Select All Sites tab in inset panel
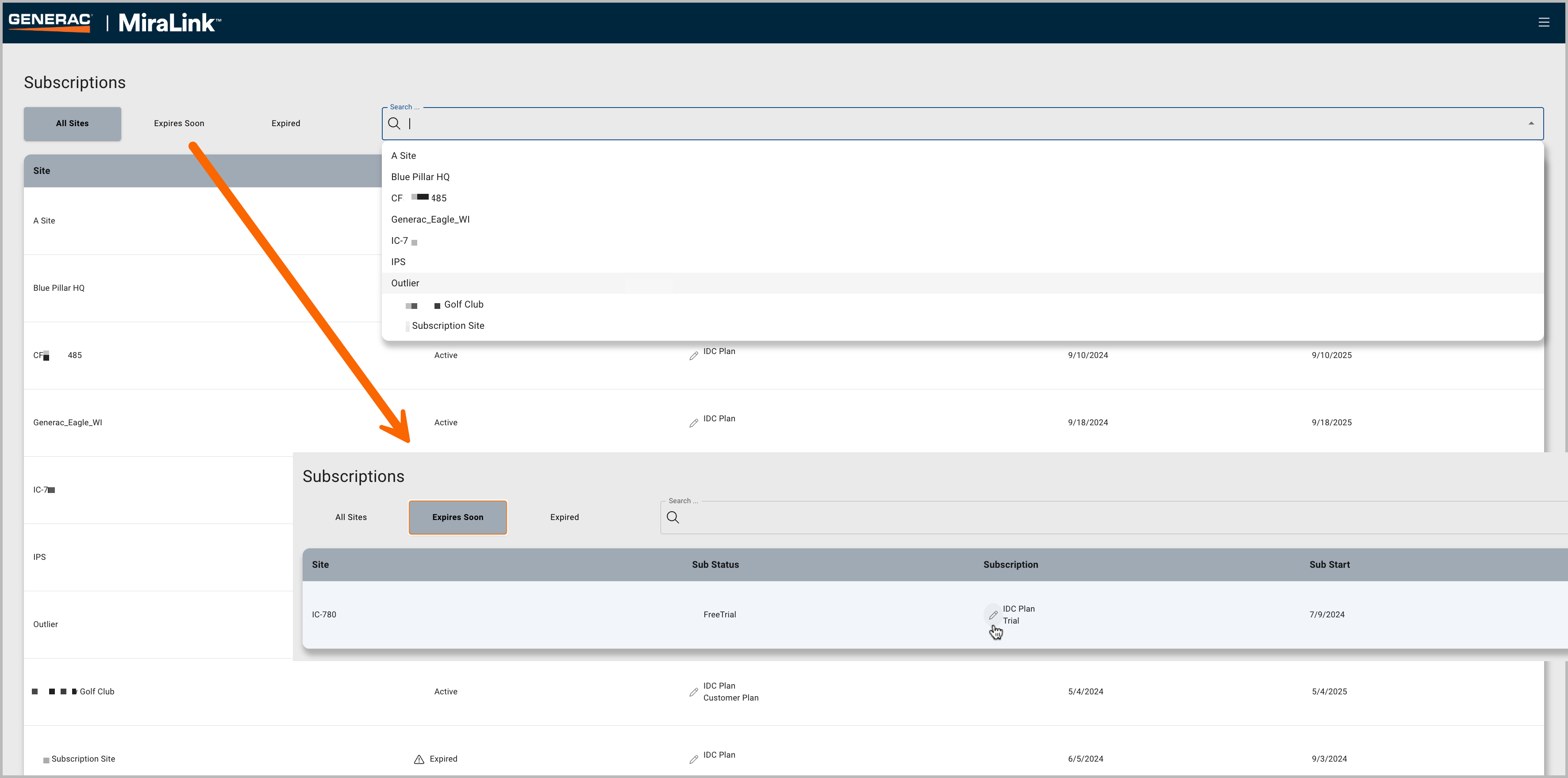Image resolution: width=1568 pixels, height=778 pixels. (351, 517)
